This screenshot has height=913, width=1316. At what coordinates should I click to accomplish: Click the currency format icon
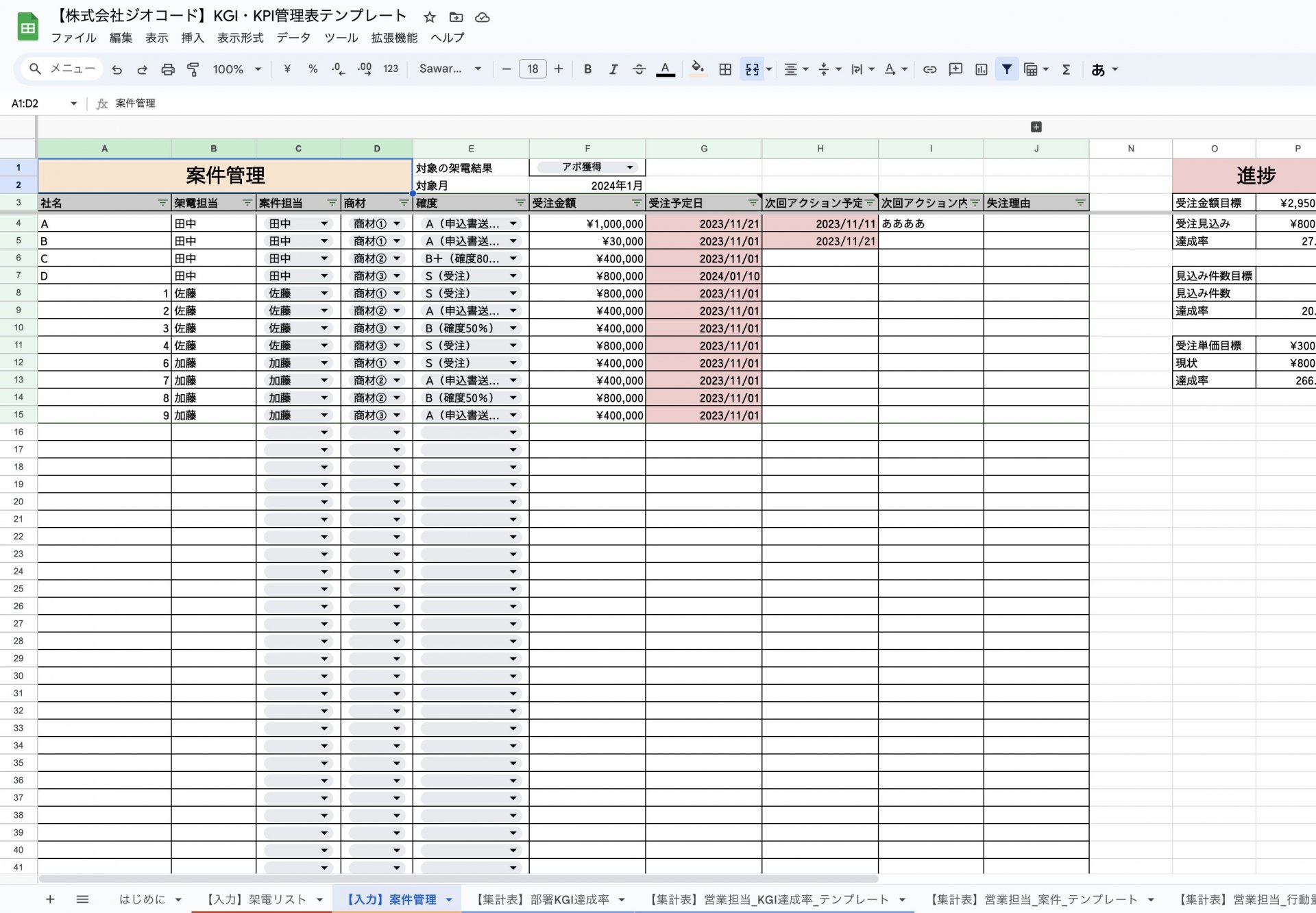tap(287, 69)
